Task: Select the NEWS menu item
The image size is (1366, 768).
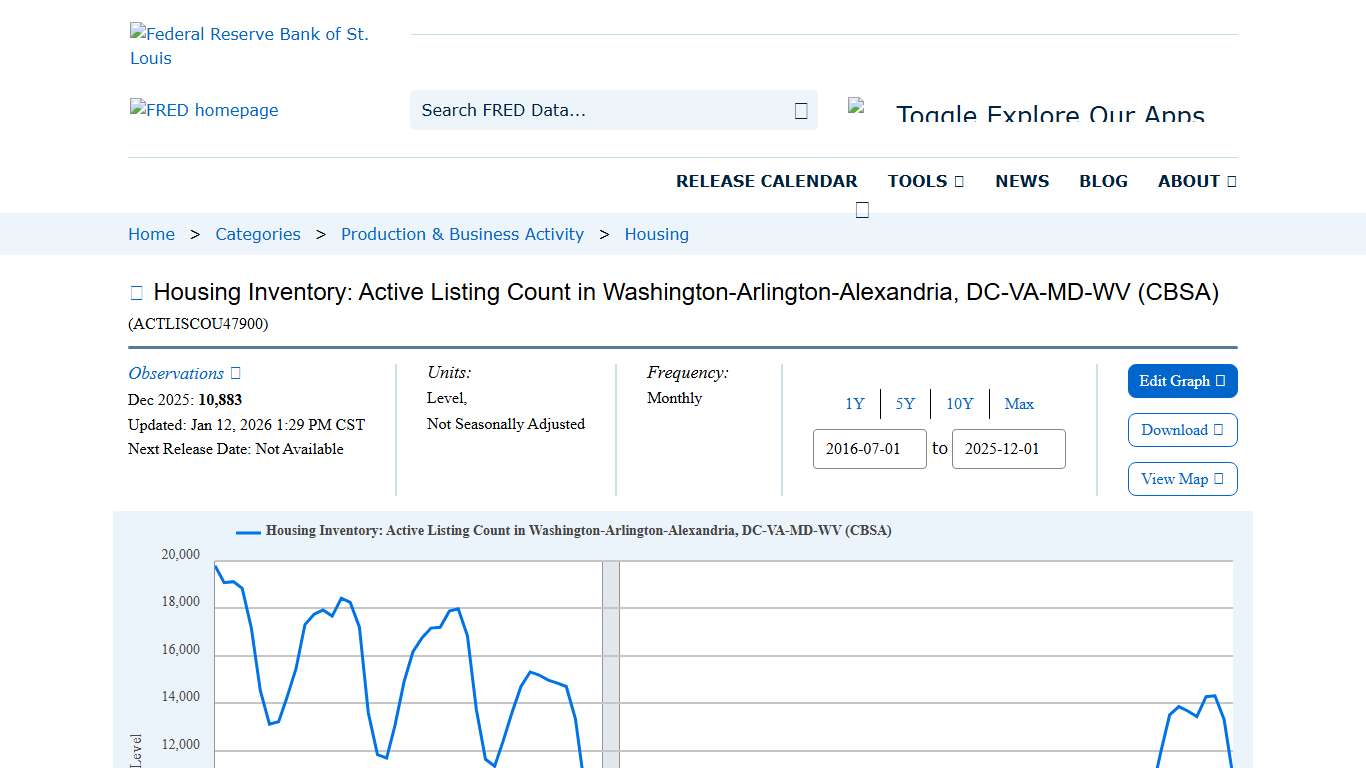Action: tap(1022, 181)
